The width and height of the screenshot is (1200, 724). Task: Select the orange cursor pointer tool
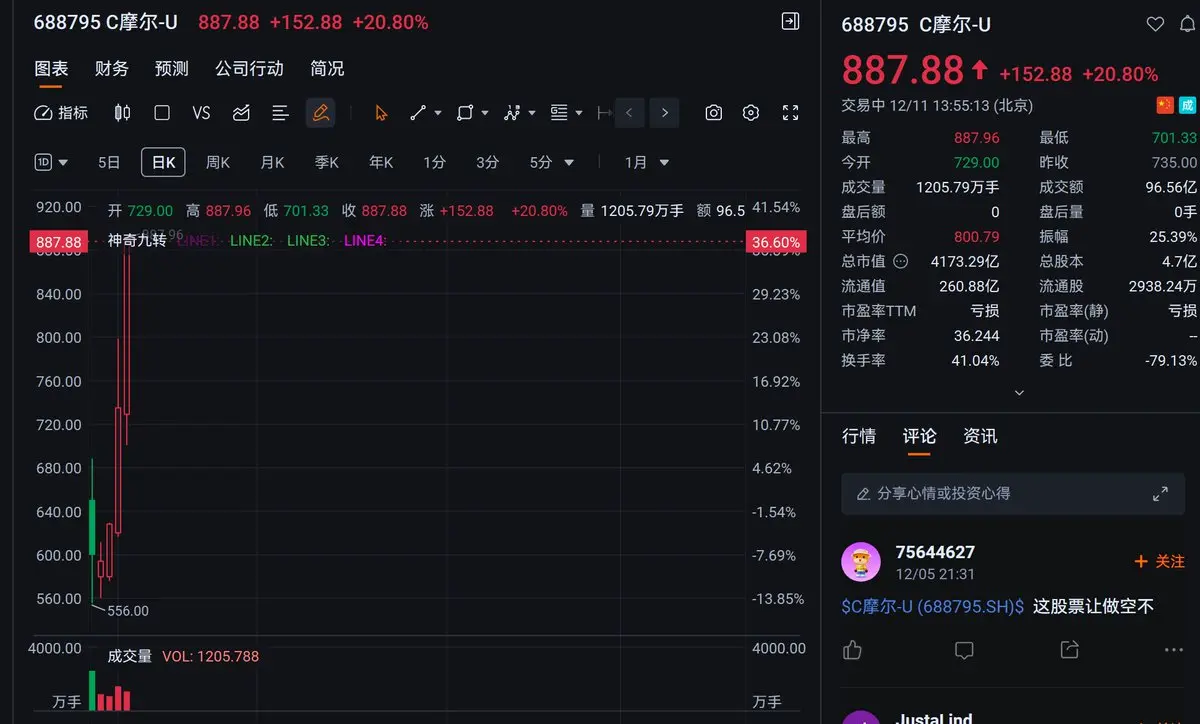(x=381, y=113)
